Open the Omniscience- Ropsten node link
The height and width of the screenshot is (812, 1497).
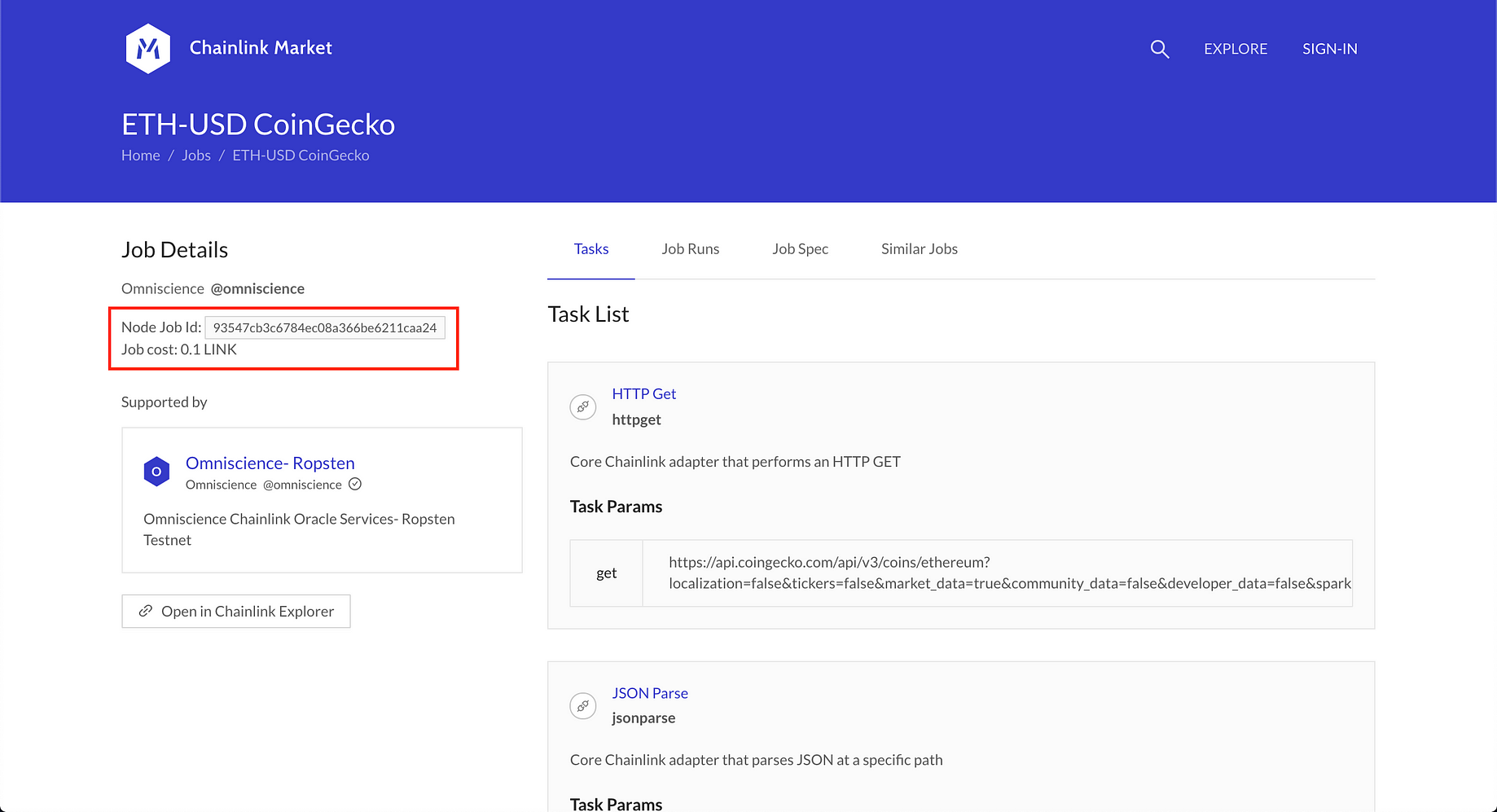coord(270,463)
